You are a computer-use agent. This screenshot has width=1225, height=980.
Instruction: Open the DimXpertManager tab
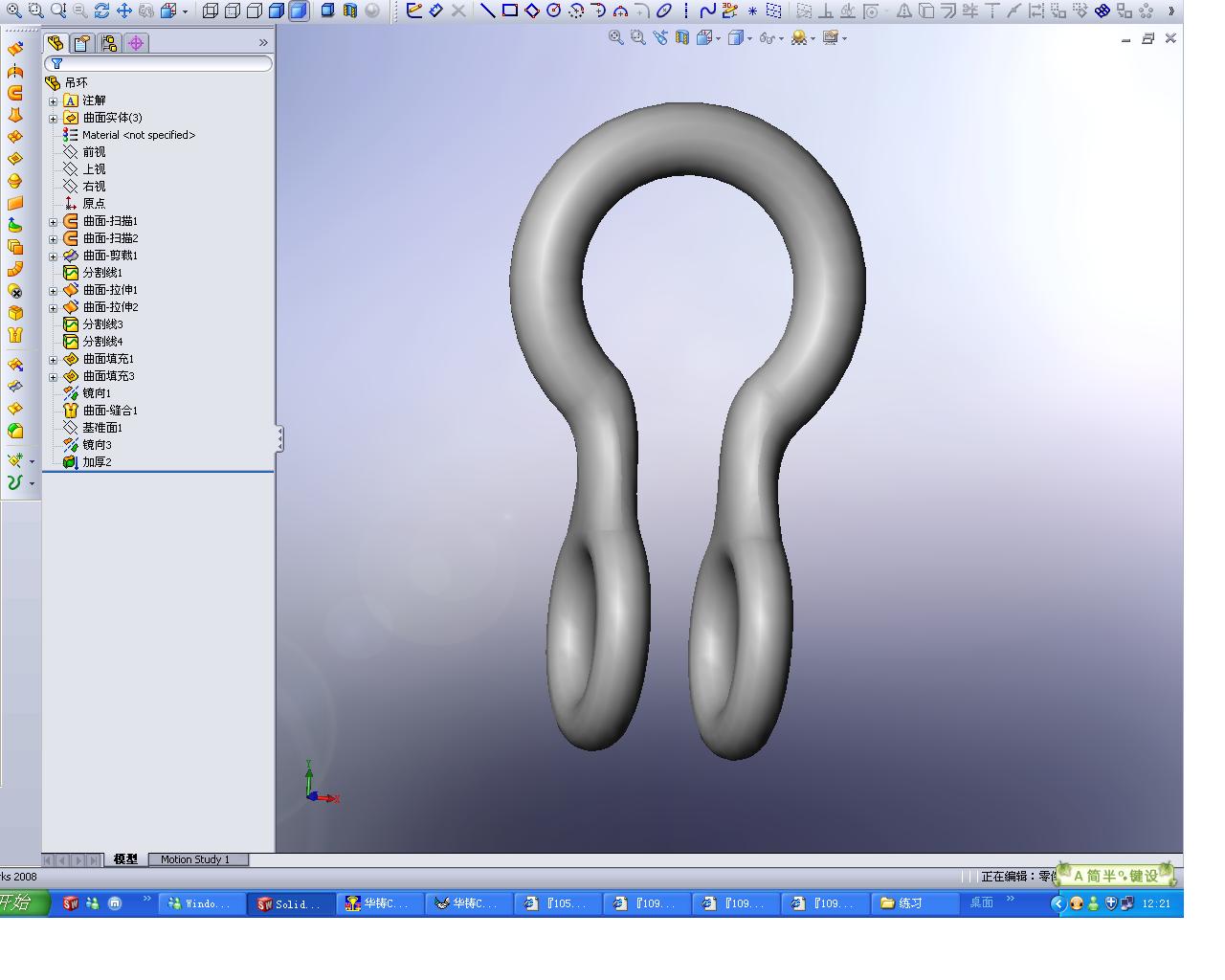[x=136, y=43]
